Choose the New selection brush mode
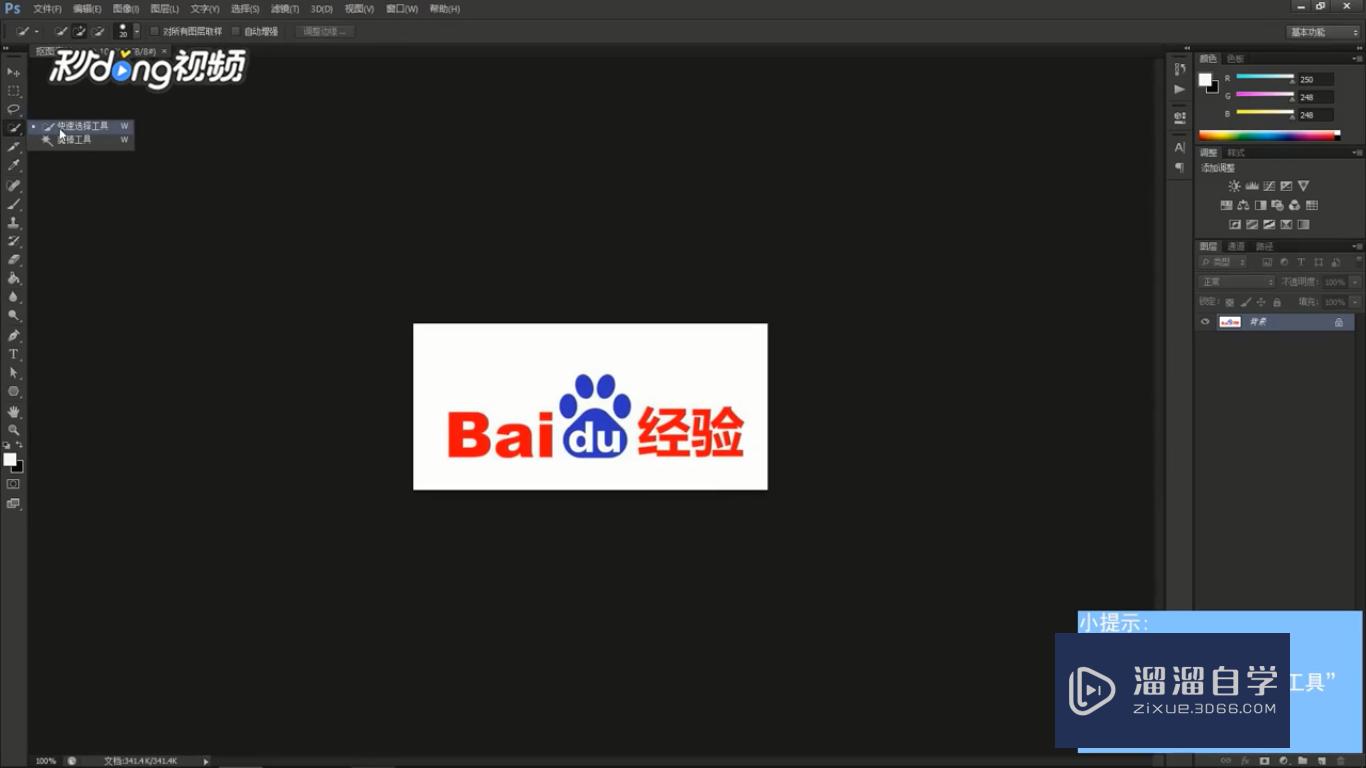Image resolution: width=1366 pixels, height=768 pixels. pos(61,32)
